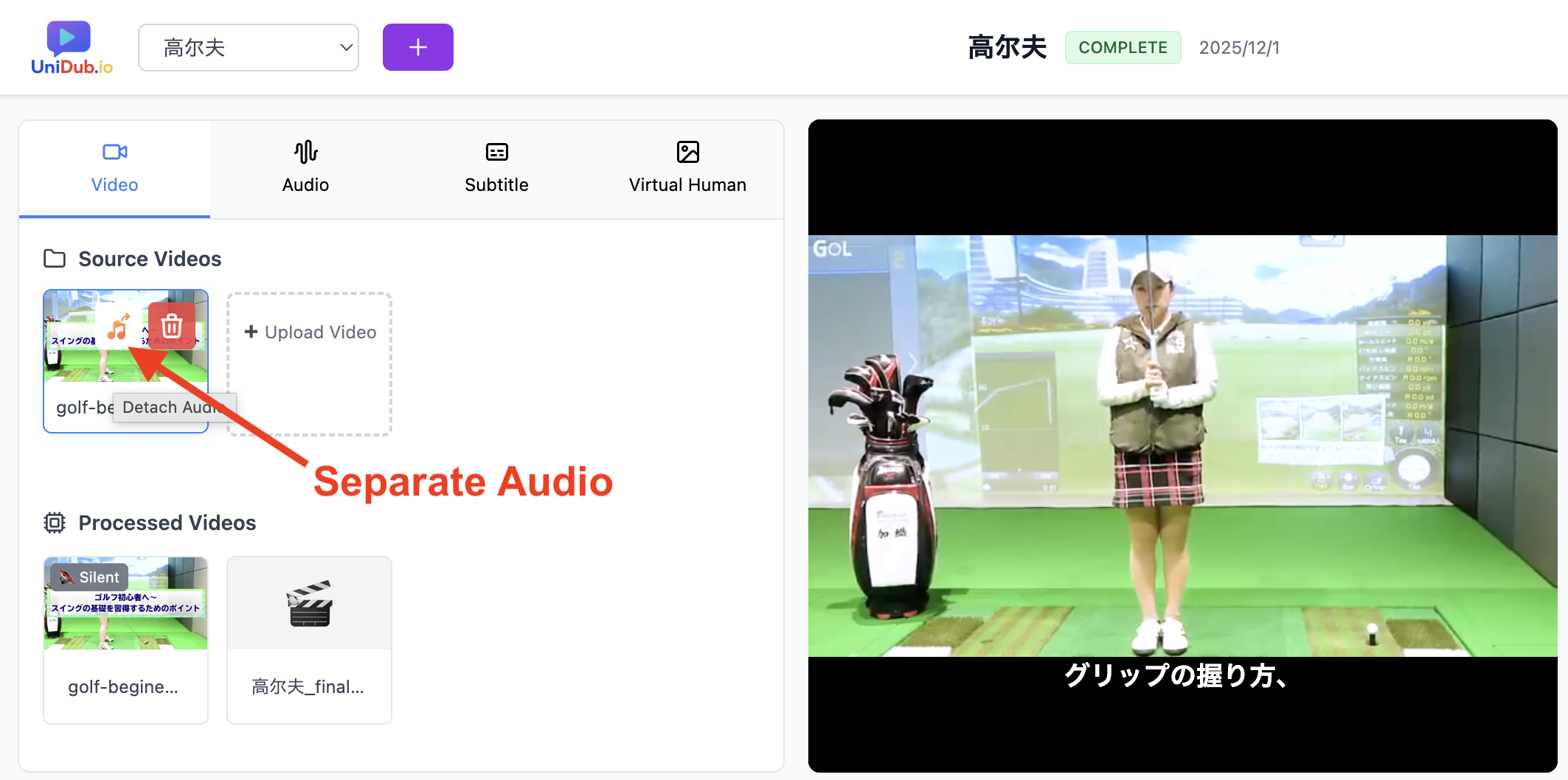
Task: Click the muted microphone icon on Silent badge
Action: [x=68, y=577]
